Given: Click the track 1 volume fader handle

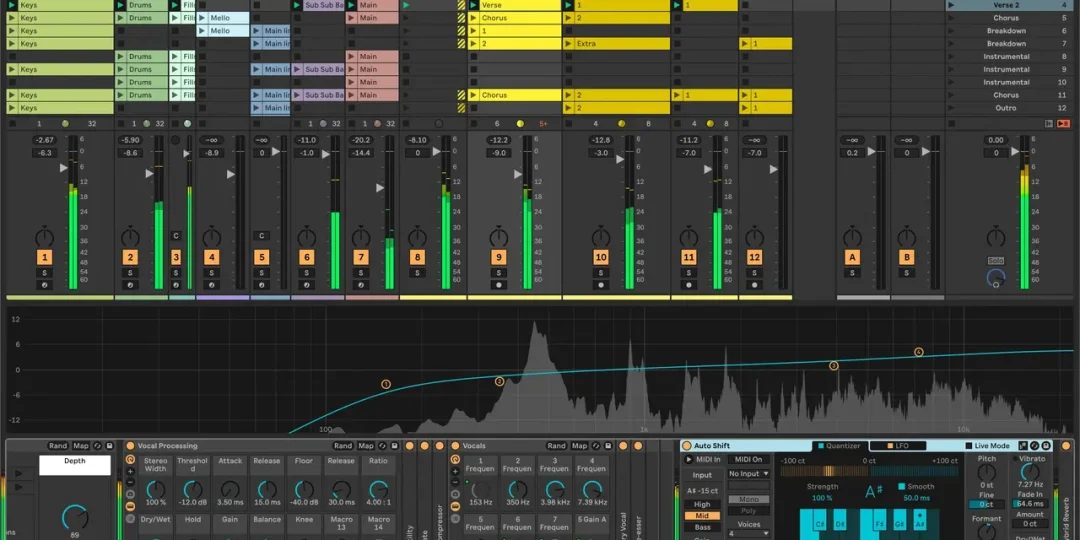Looking at the screenshot, I should [63, 167].
